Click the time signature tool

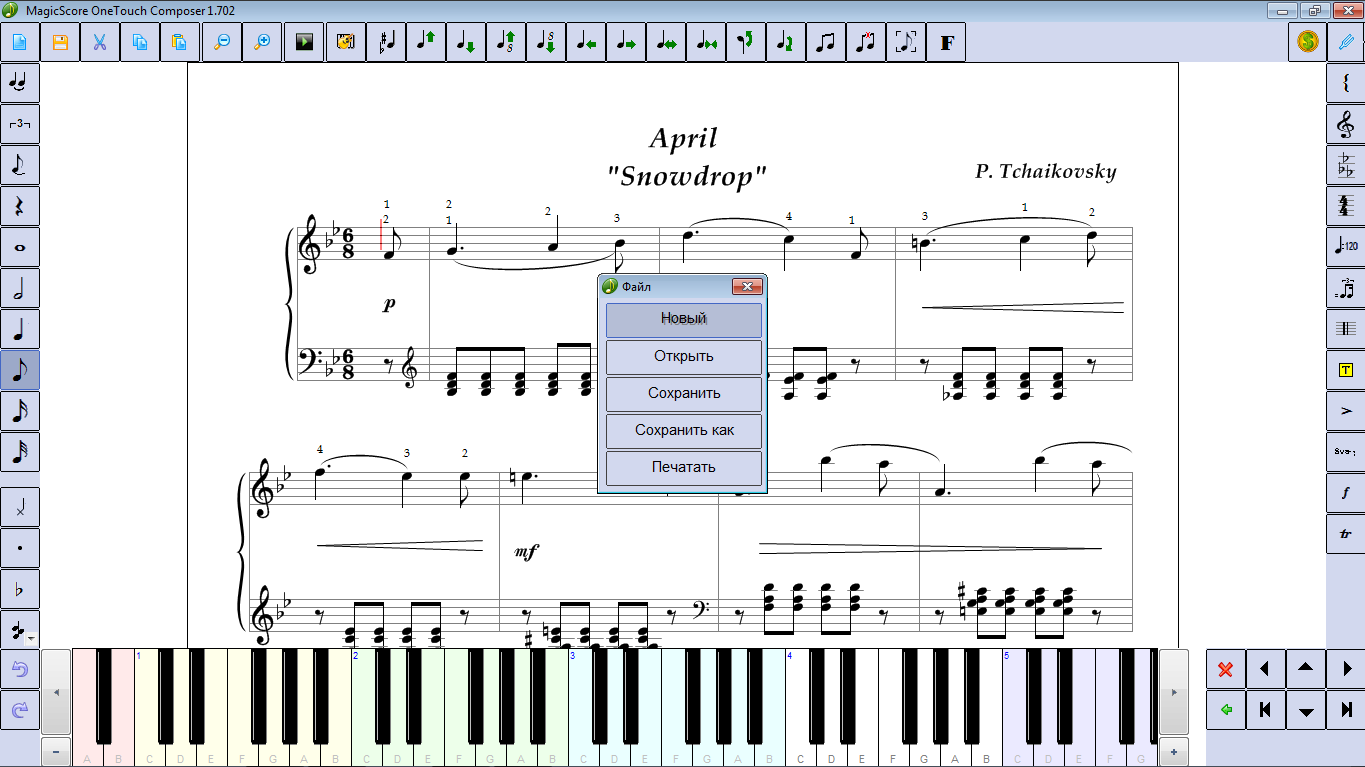[1346, 206]
